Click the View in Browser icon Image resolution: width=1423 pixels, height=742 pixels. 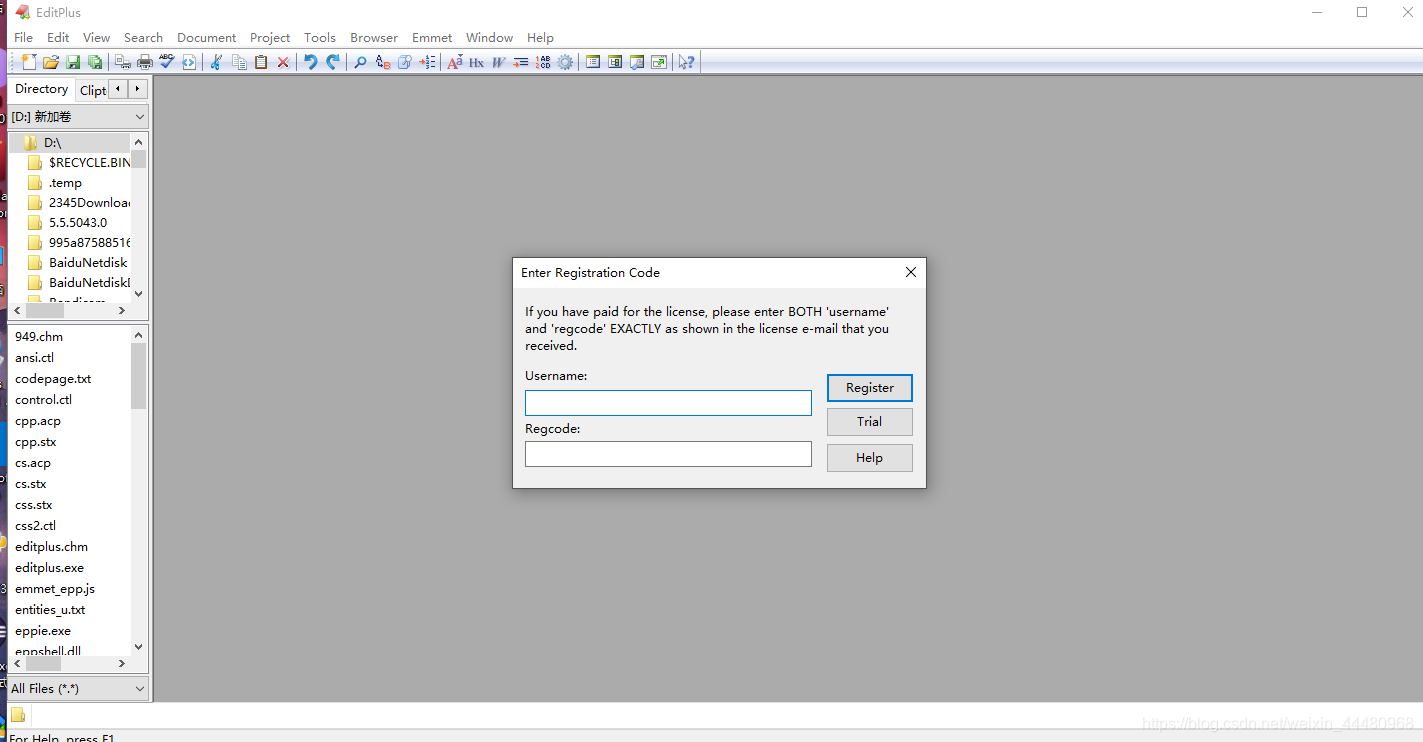[x=189, y=62]
